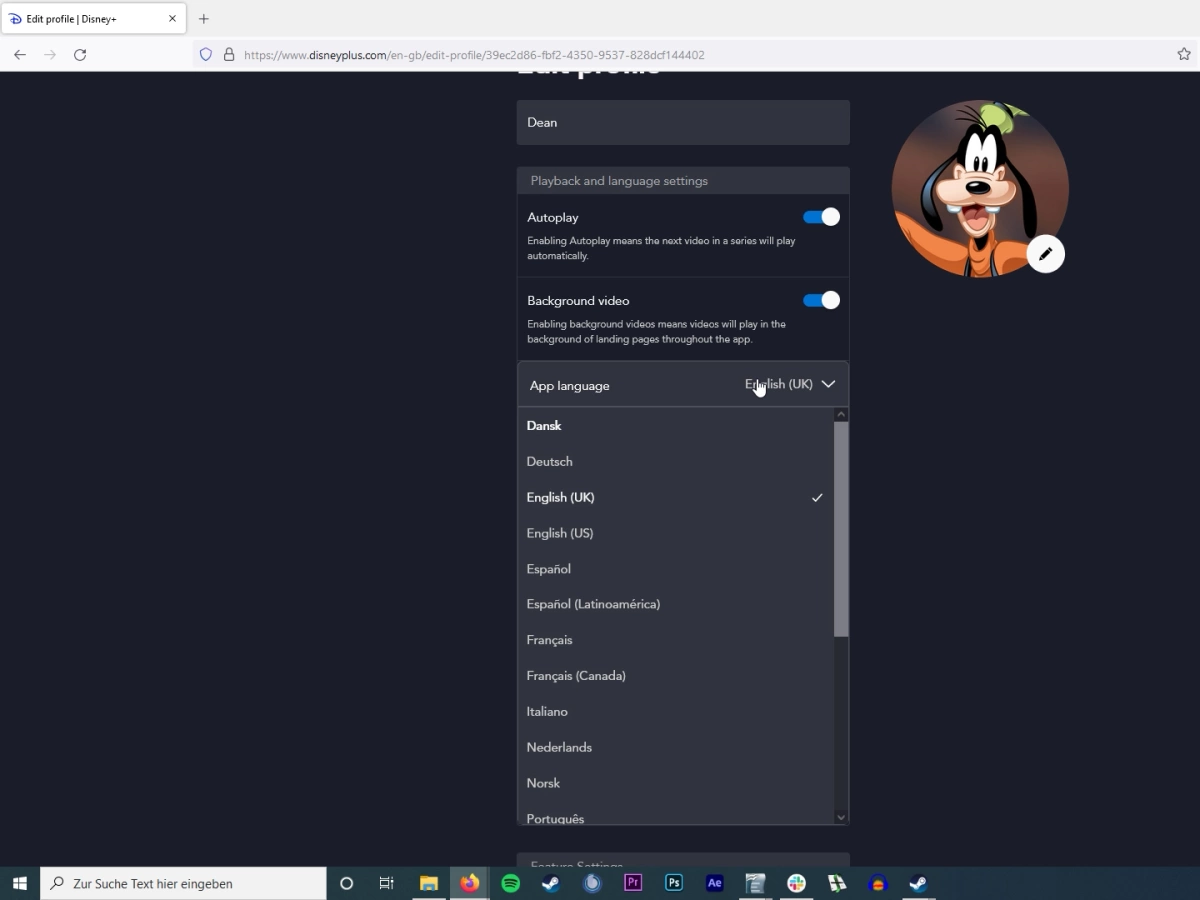Click the Windows search box in the taskbar
Image resolution: width=1200 pixels, height=900 pixels.
pyautogui.click(x=185, y=883)
